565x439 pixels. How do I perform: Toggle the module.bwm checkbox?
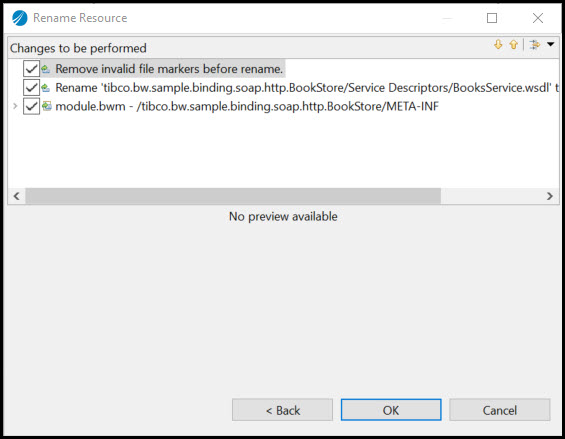click(31, 106)
